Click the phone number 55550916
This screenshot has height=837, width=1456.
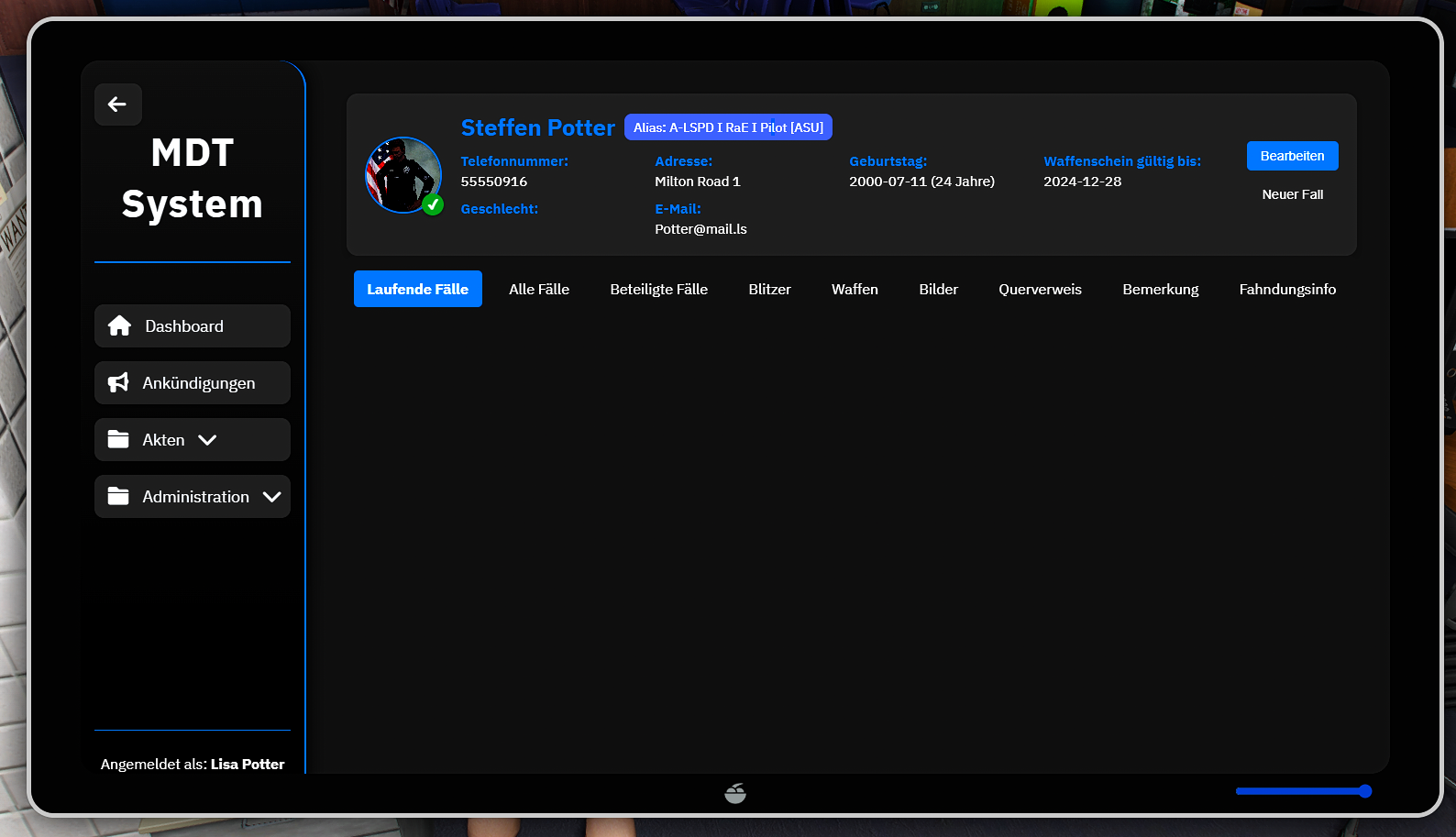pyautogui.click(x=494, y=182)
